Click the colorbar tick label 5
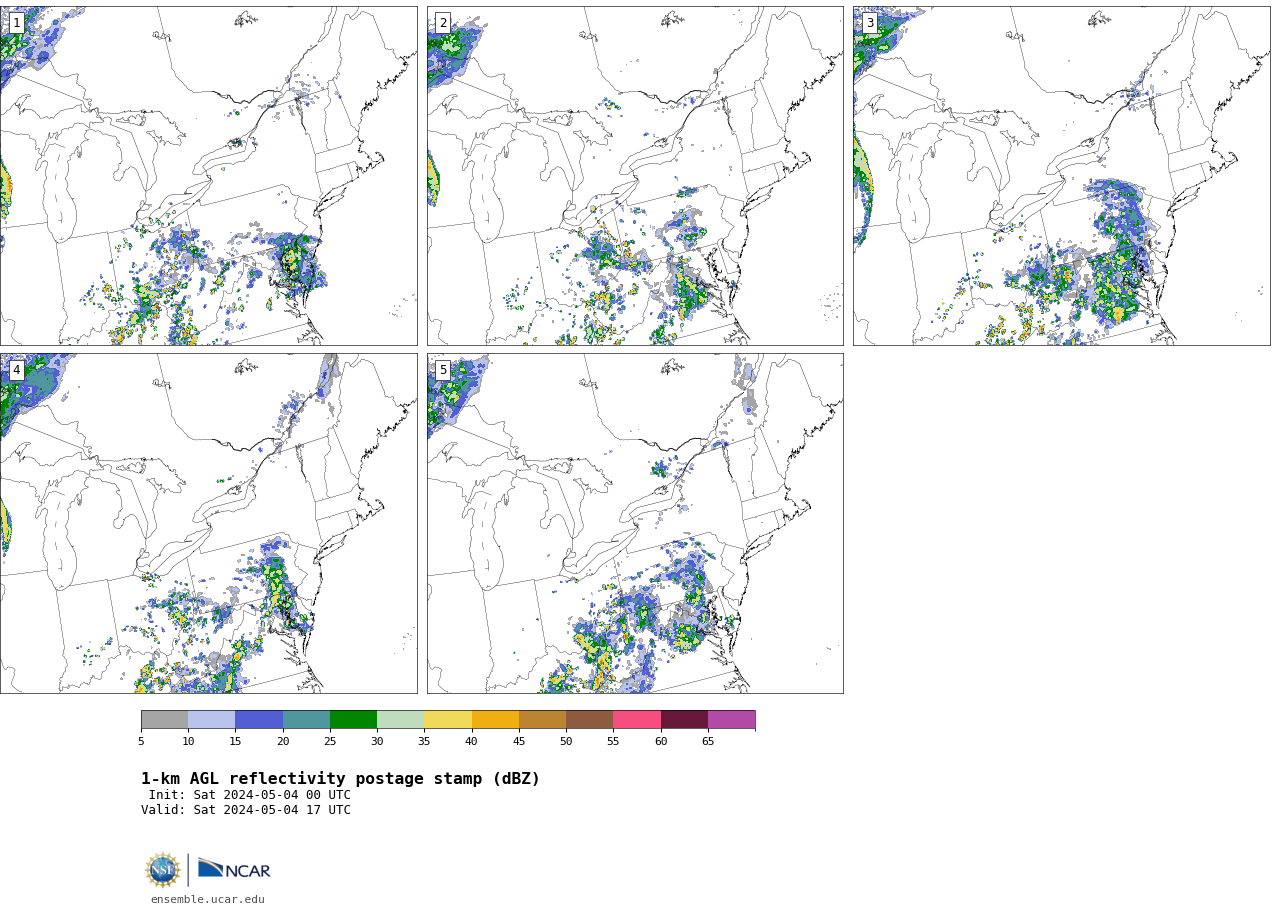The width and height of the screenshot is (1280, 910). pos(141,741)
